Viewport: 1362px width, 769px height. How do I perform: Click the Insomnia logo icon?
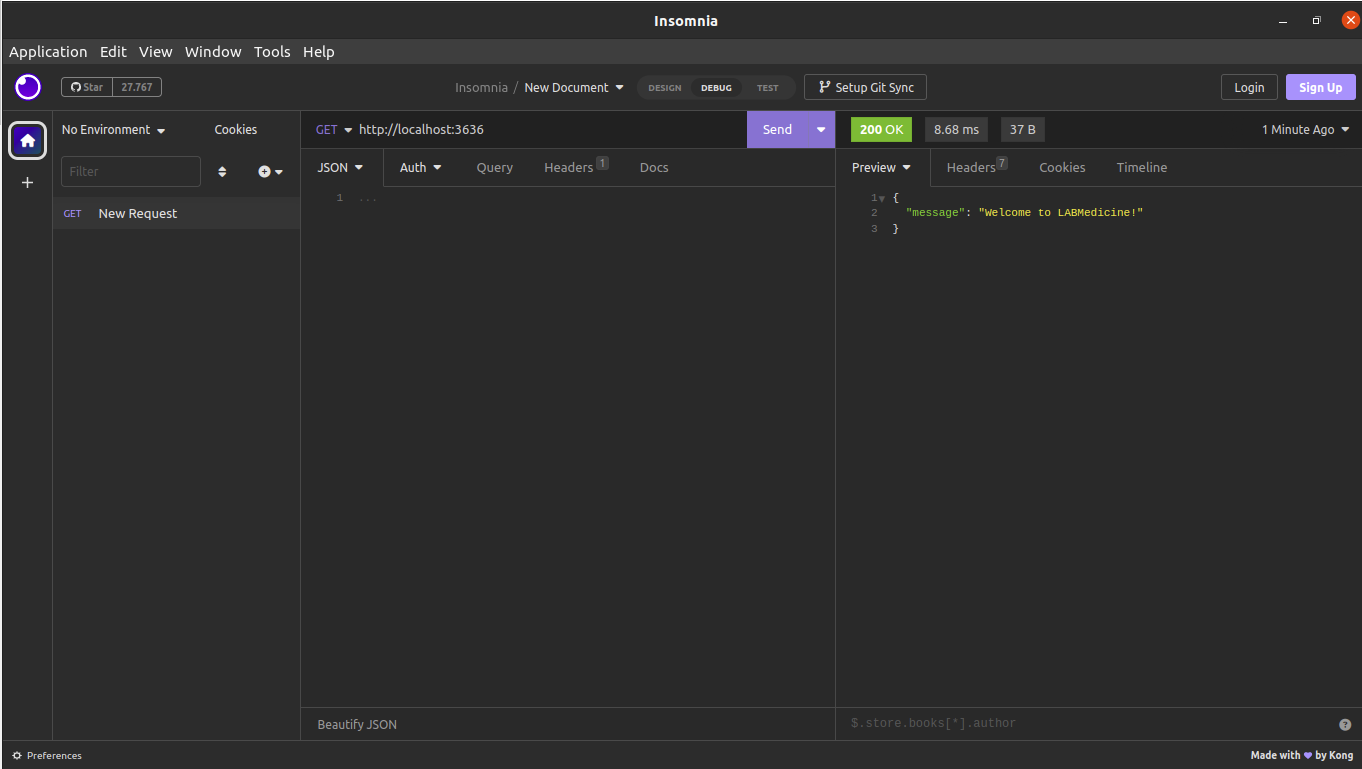point(28,87)
